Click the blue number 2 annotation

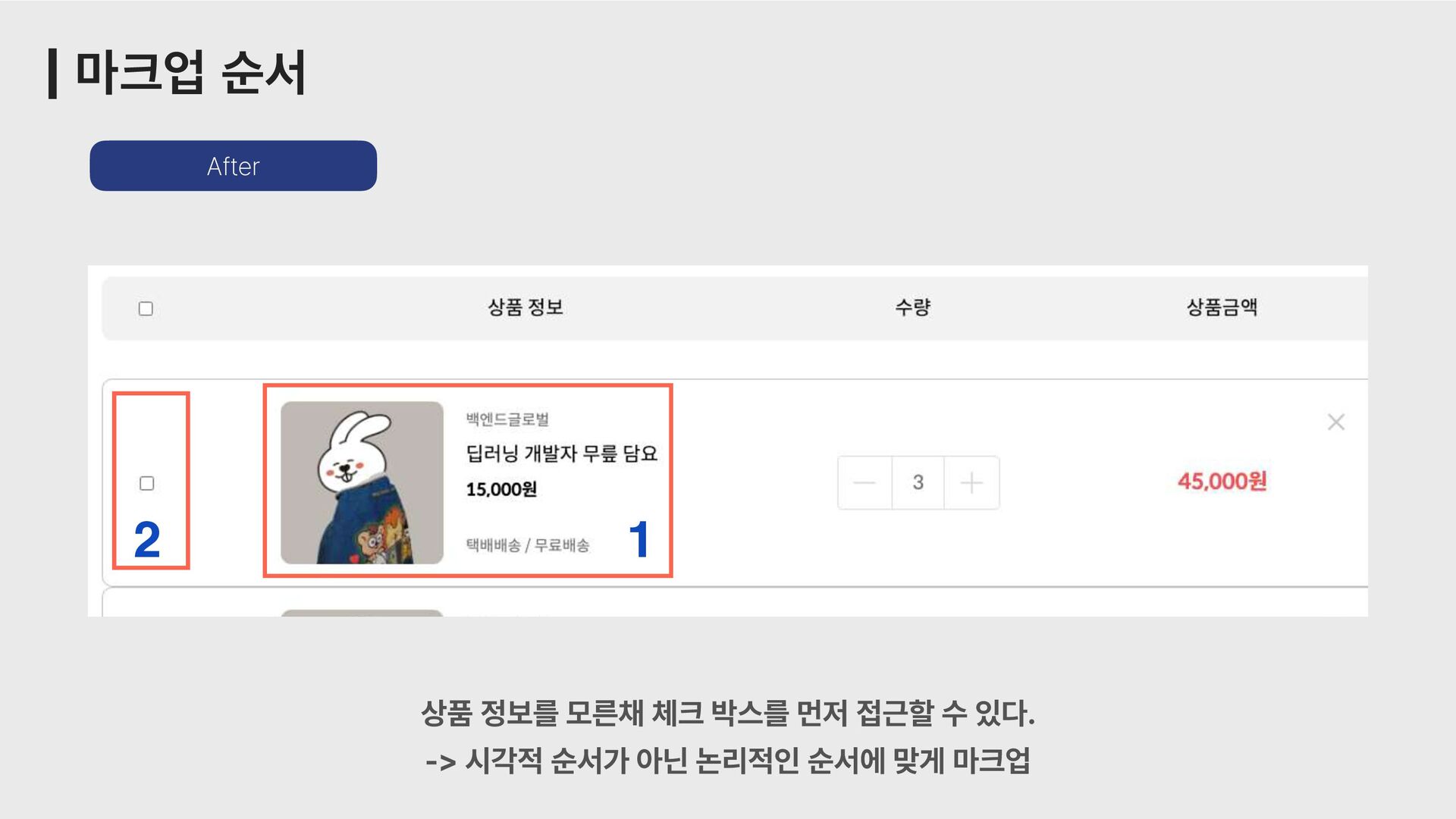pyautogui.click(x=147, y=540)
